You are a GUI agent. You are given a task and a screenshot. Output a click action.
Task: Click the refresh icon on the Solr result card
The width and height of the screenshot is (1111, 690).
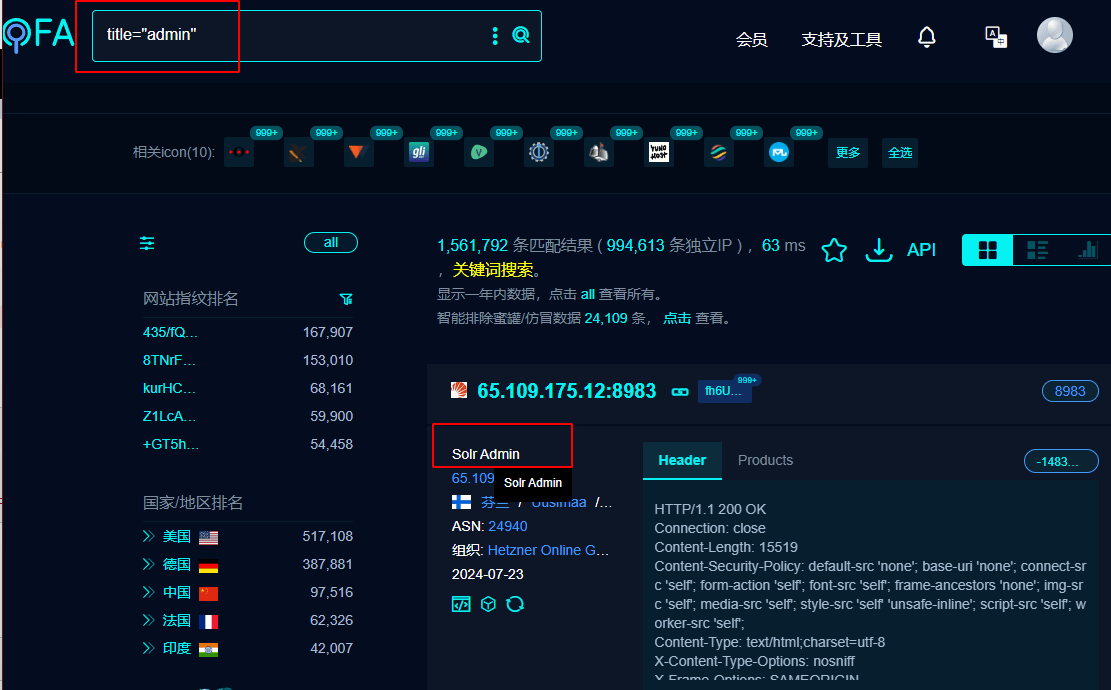[515, 604]
